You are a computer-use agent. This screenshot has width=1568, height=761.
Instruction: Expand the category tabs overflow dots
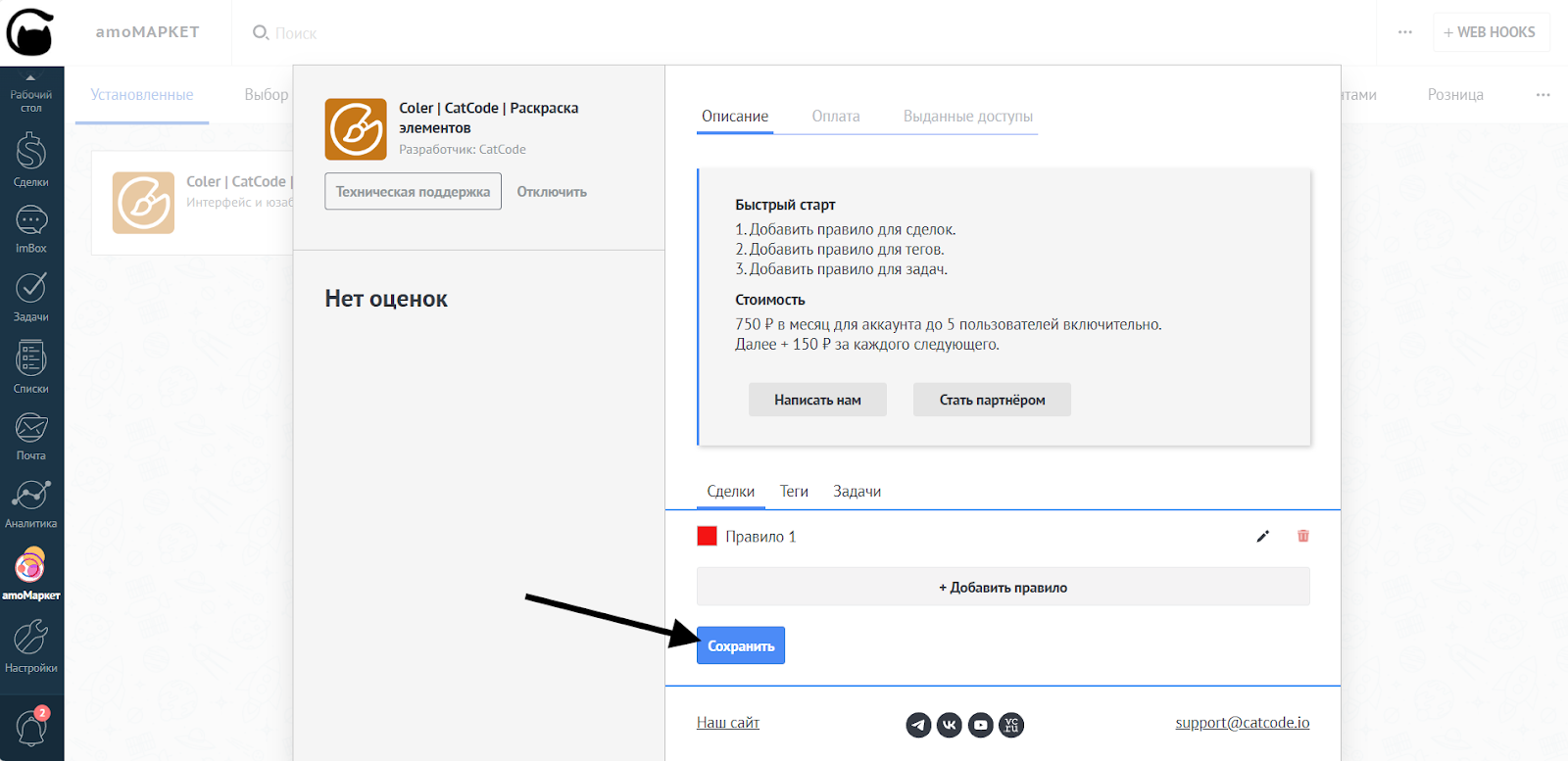[1543, 95]
